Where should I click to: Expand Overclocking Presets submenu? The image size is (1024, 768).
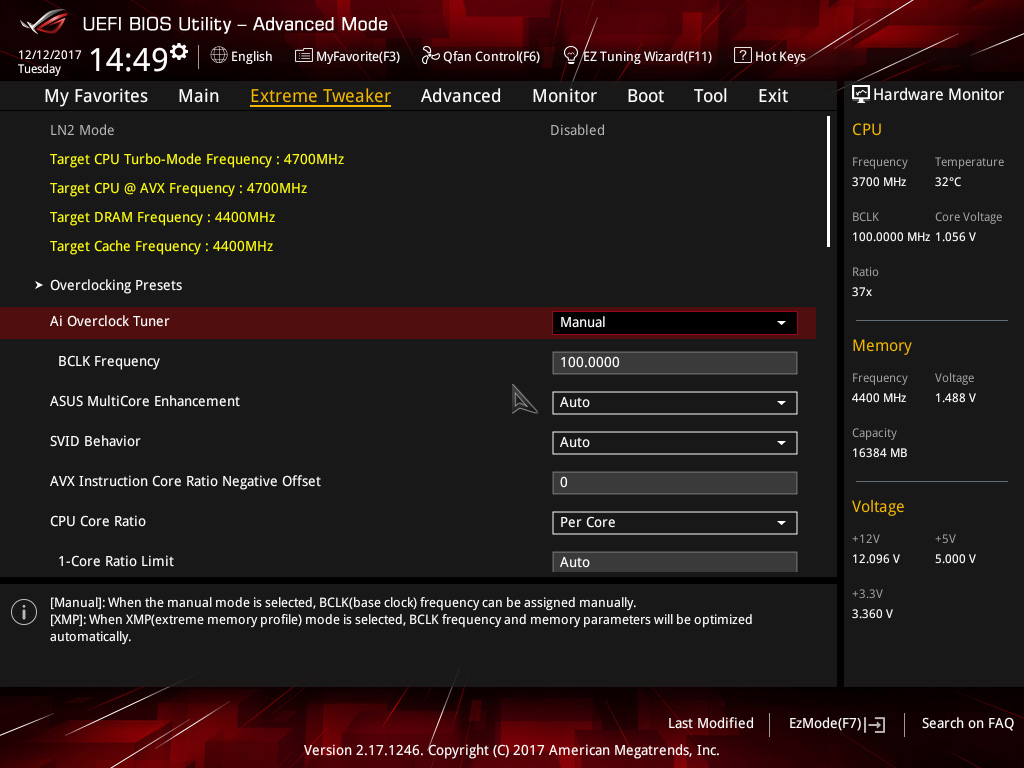click(x=116, y=285)
